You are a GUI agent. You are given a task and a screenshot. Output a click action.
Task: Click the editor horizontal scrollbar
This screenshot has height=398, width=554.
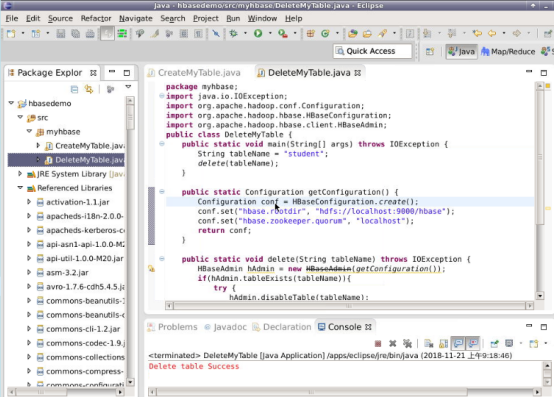[x=349, y=306]
